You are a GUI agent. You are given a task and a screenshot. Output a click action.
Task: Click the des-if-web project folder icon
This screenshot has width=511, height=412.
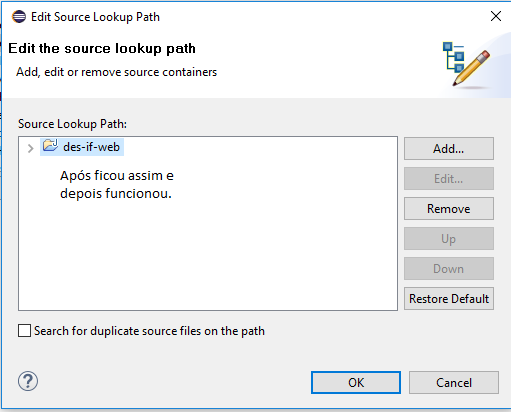(50, 146)
